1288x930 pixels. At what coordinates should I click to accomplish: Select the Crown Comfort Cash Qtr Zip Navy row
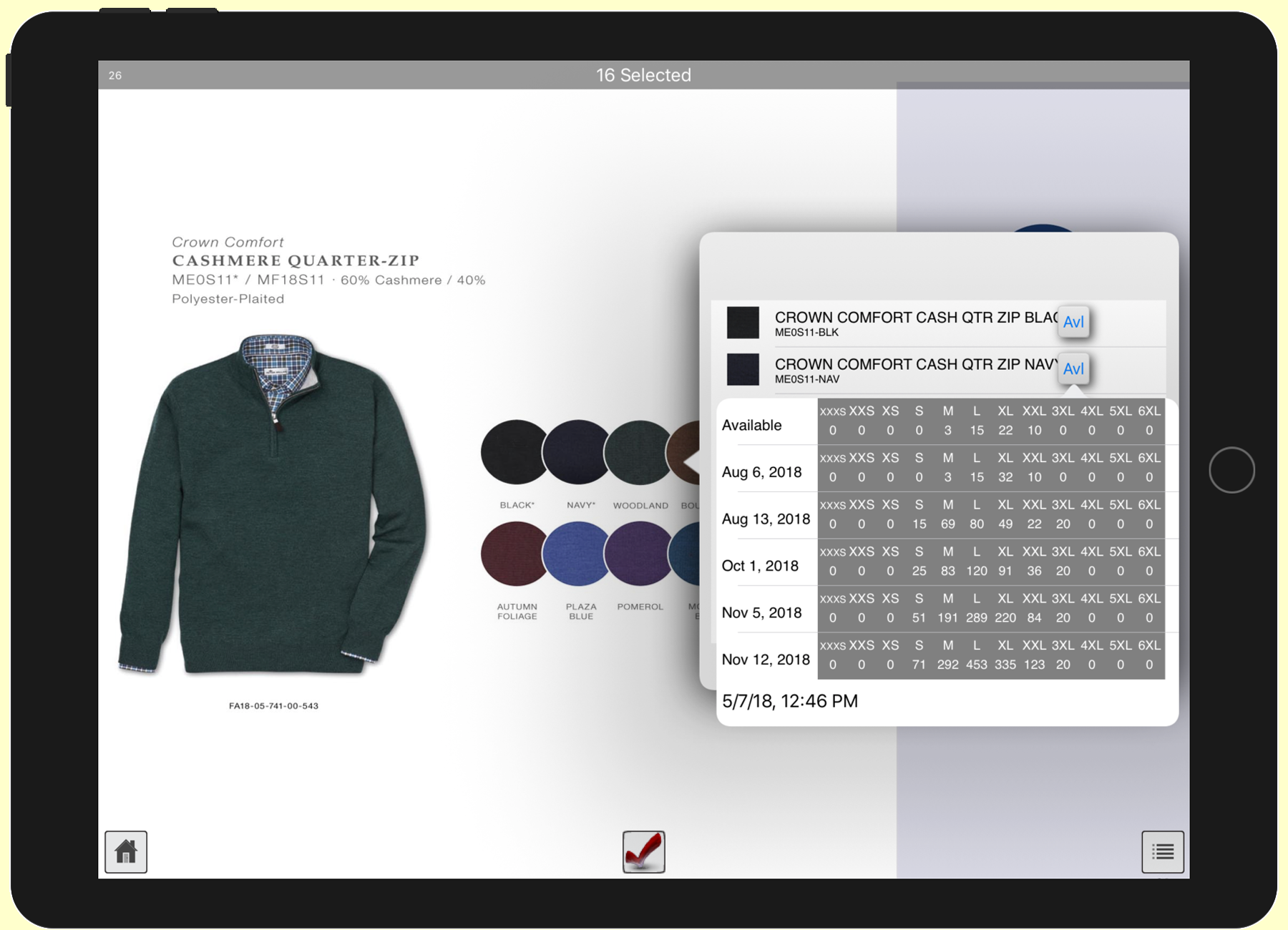coord(938,370)
